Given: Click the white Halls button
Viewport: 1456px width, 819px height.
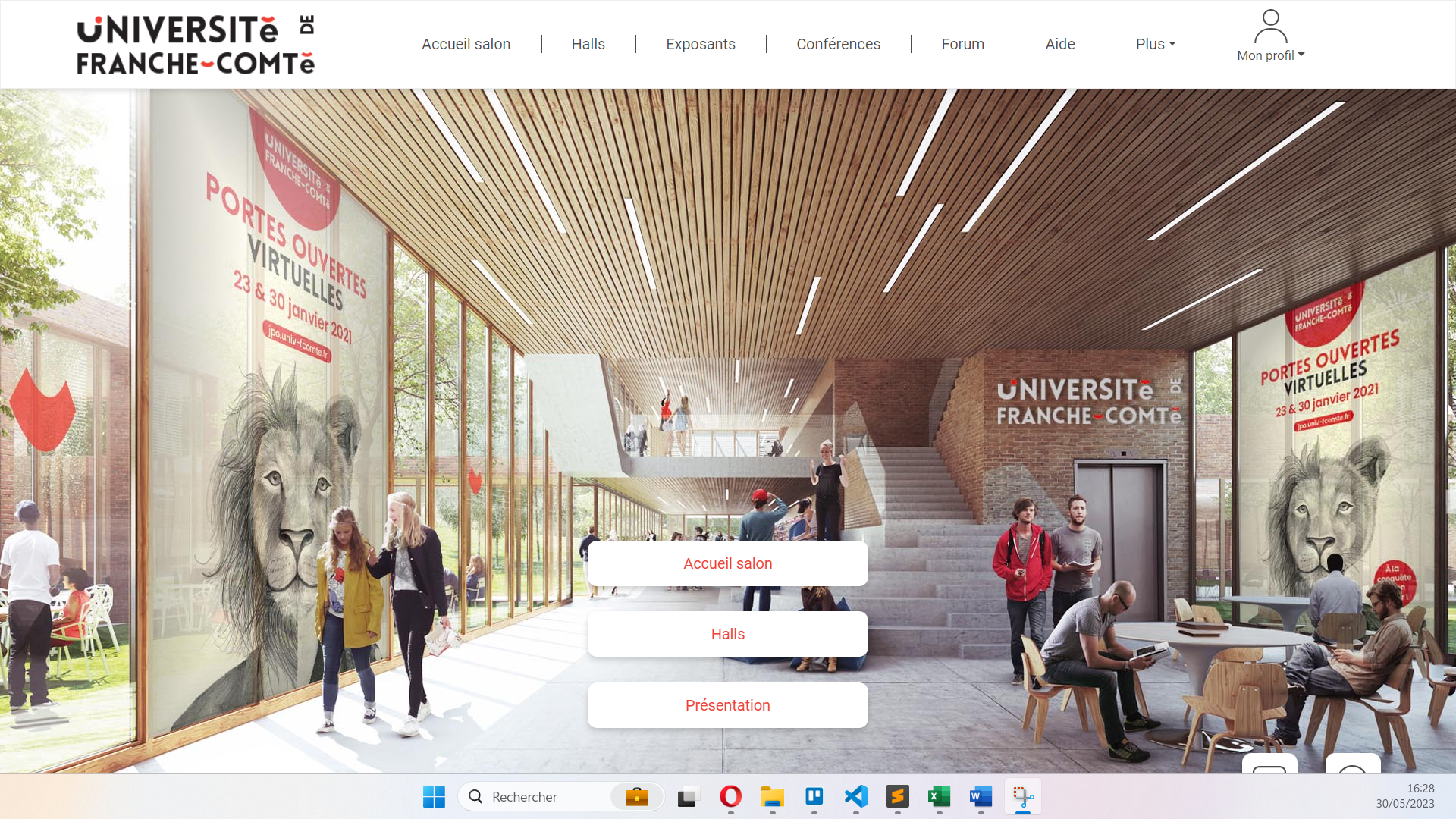Looking at the screenshot, I should (727, 634).
